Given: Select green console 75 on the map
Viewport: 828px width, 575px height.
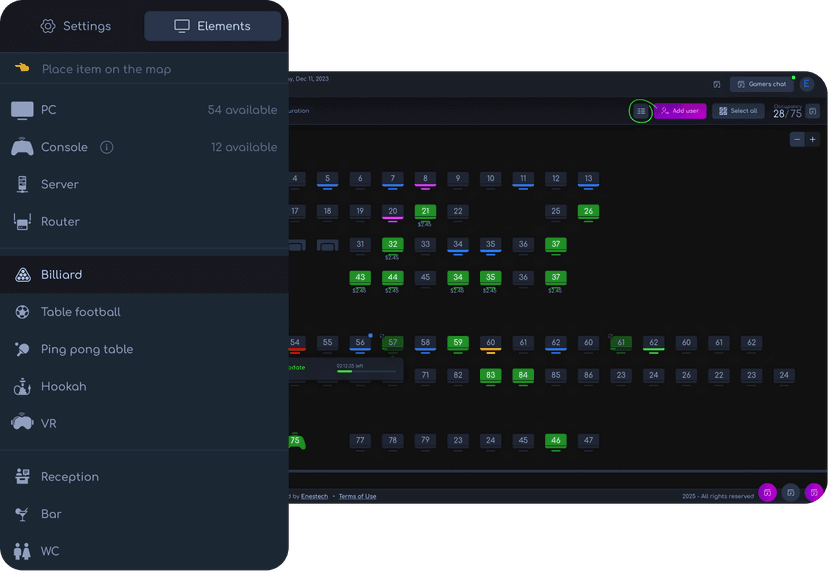Looking at the screenshot, I should pyautogui.click(x=296, y=441).
